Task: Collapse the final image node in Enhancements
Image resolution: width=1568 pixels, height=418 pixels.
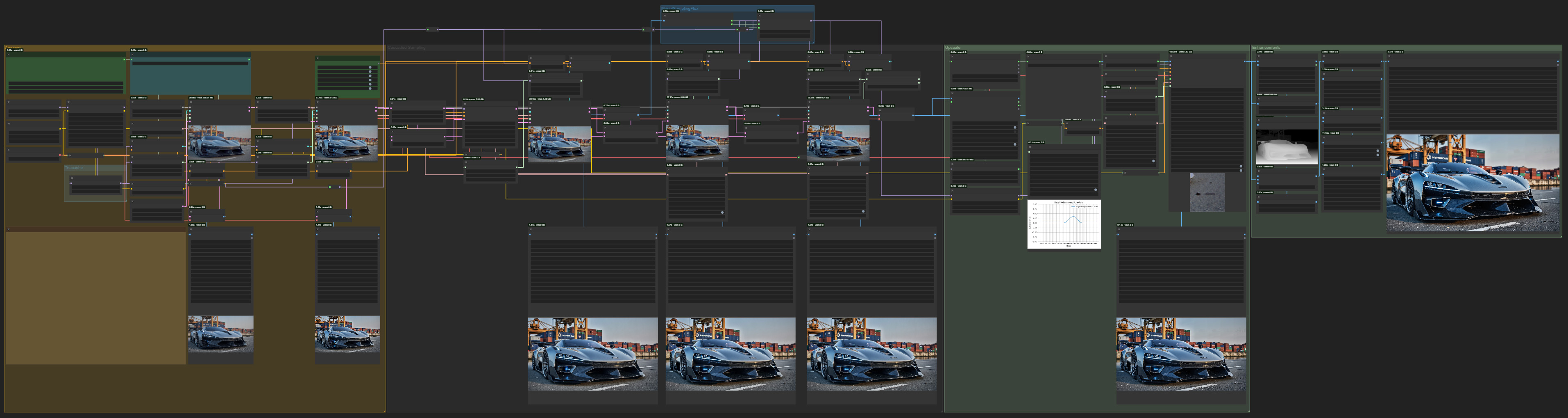Action: pos(1389,57)
